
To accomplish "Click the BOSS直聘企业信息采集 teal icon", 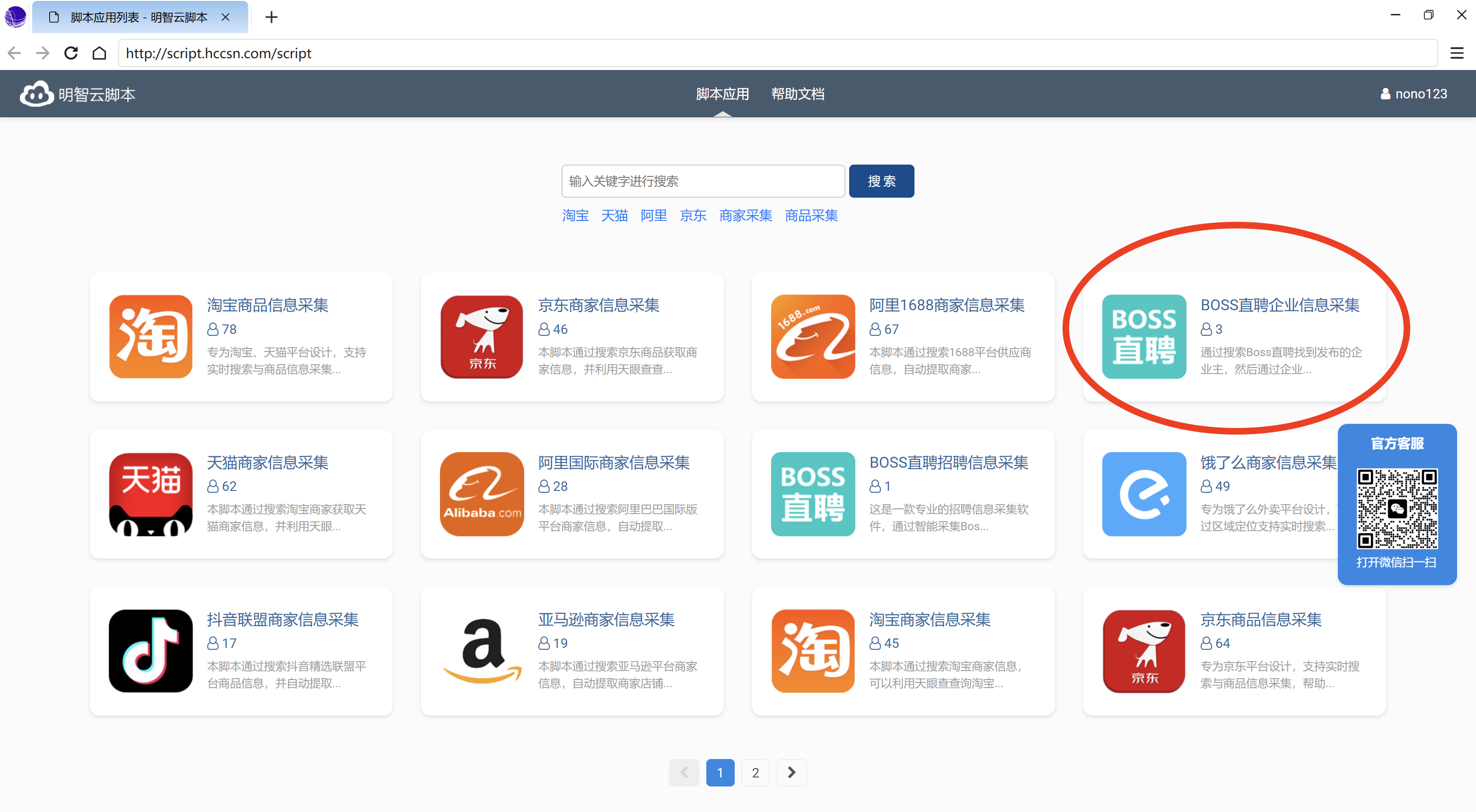I will (x=1144, y=337).
